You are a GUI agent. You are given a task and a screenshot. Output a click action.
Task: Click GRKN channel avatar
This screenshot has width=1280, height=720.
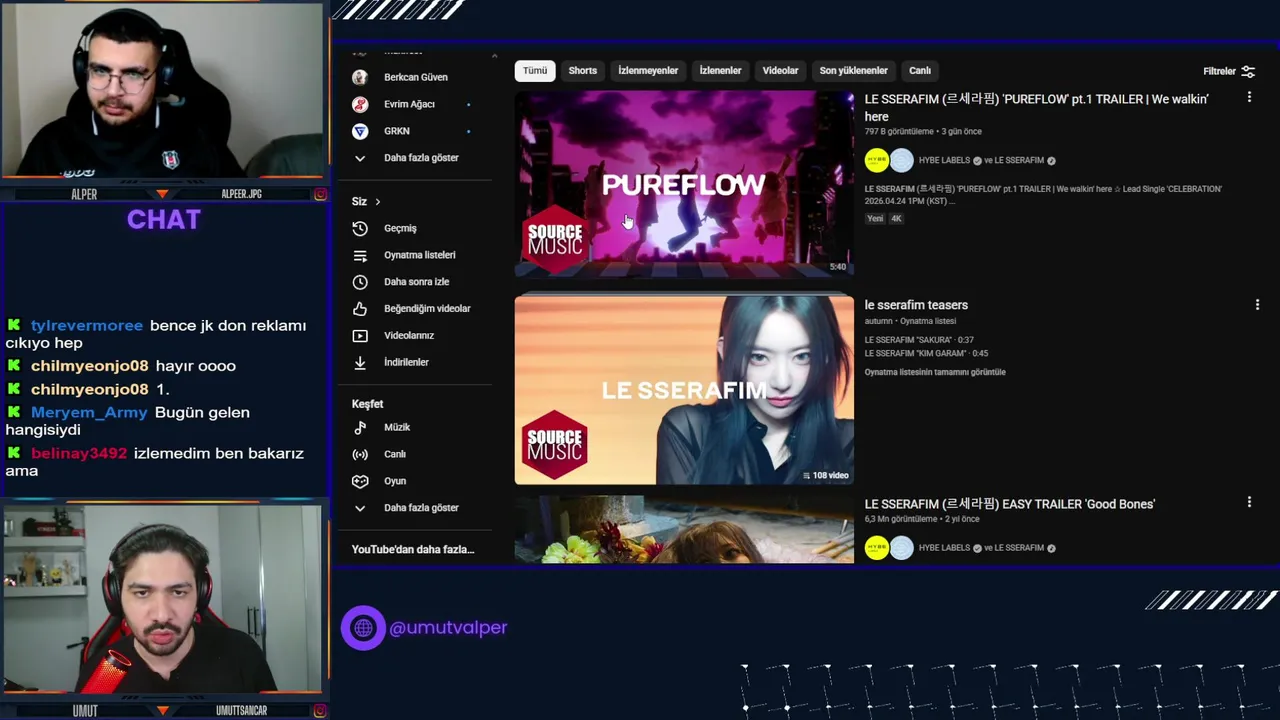tap(360, 131)
